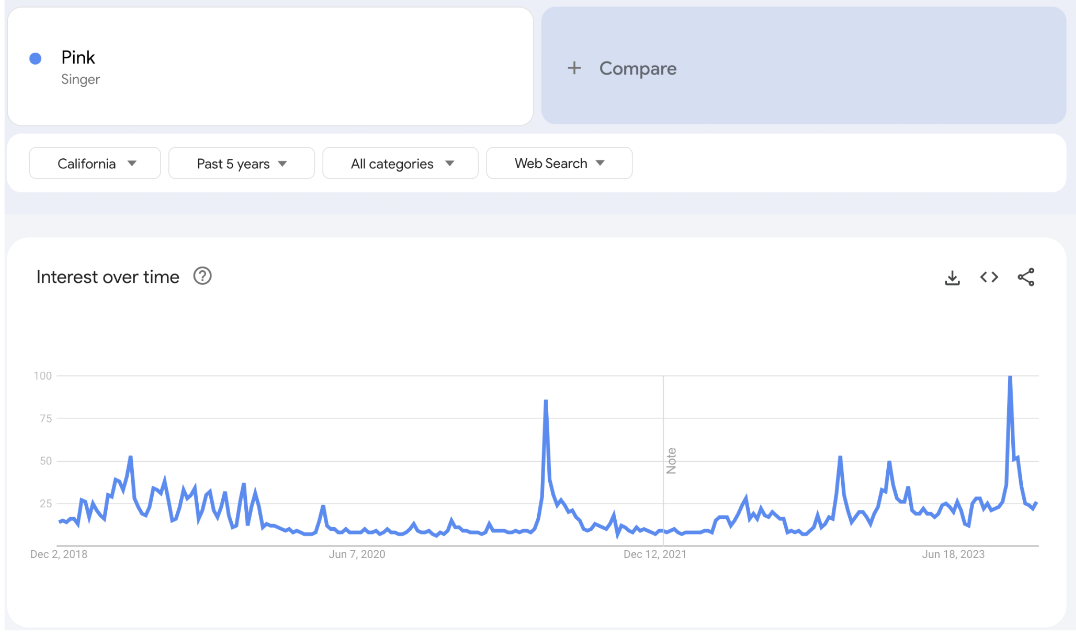Click the Compare text to add term
Image resolution: width=1076 pixels, height=636 pixels.
pyautogui.click(x=638, y=68)
